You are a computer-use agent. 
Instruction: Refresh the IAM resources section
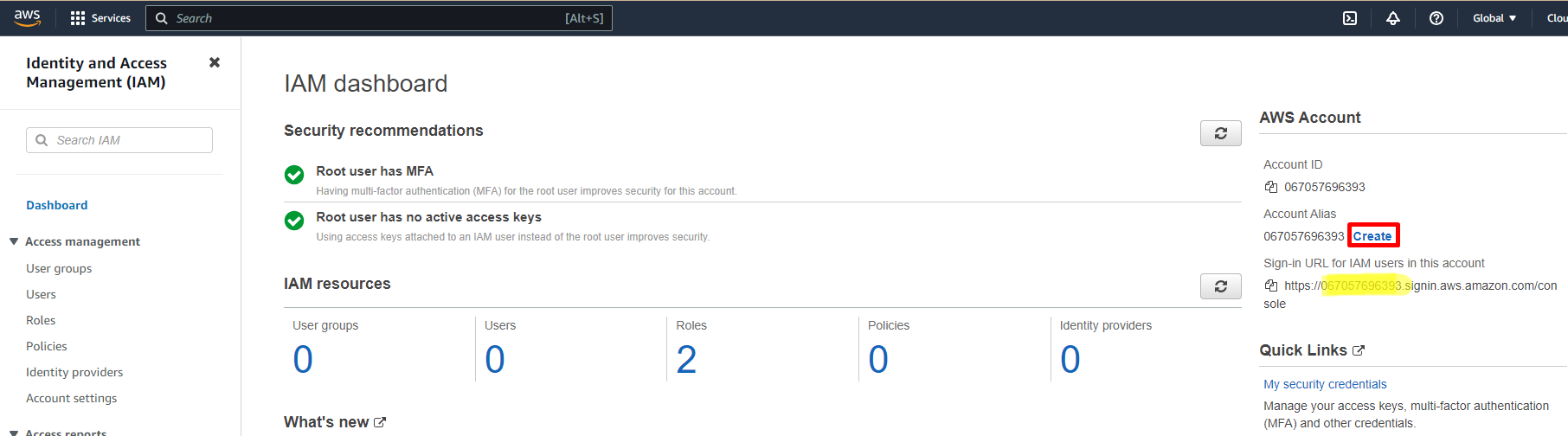click(x=1220, y=286)
